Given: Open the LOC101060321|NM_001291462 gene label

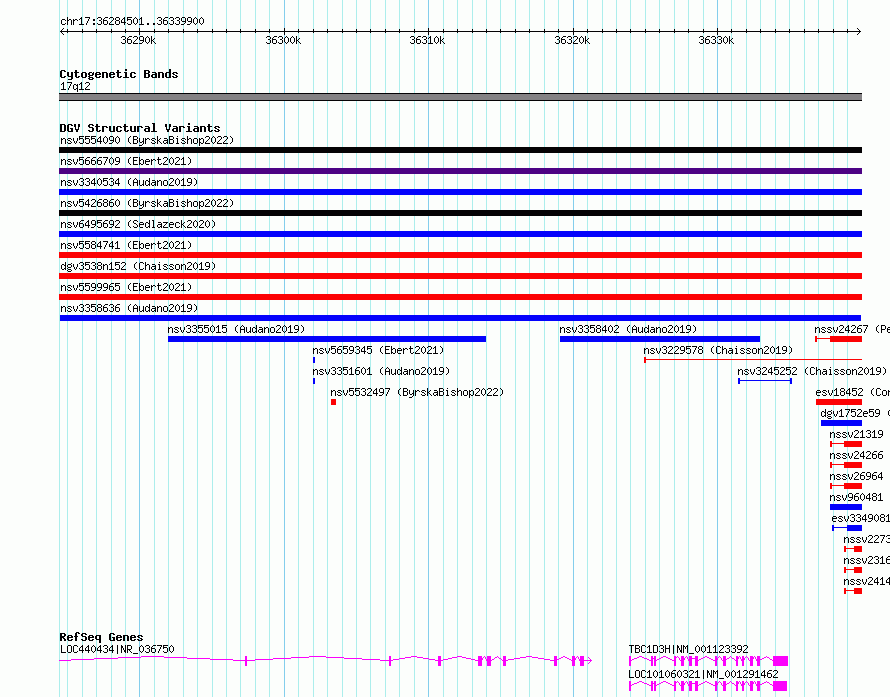Looking at the screenshot, I should (x=703, y=674).
